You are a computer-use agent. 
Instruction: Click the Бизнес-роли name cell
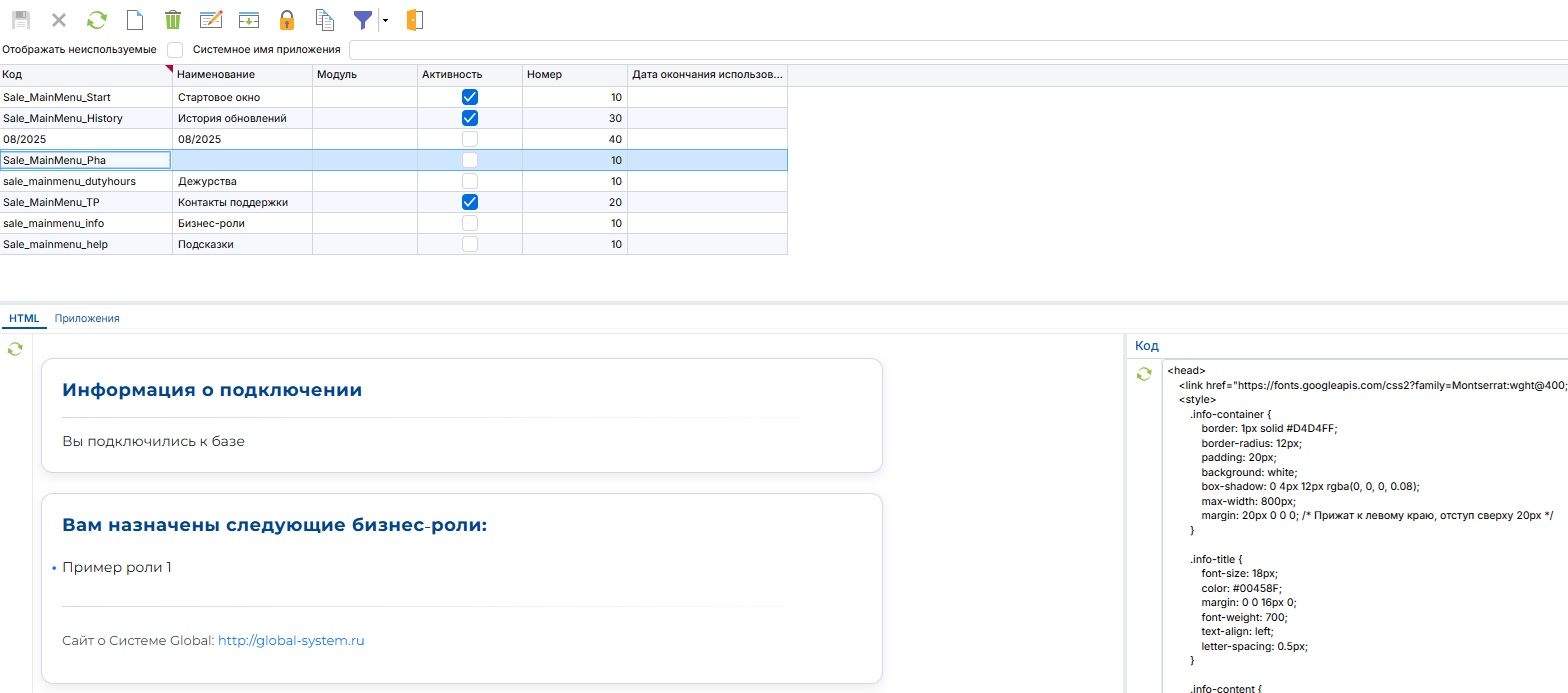coord(243,223)
